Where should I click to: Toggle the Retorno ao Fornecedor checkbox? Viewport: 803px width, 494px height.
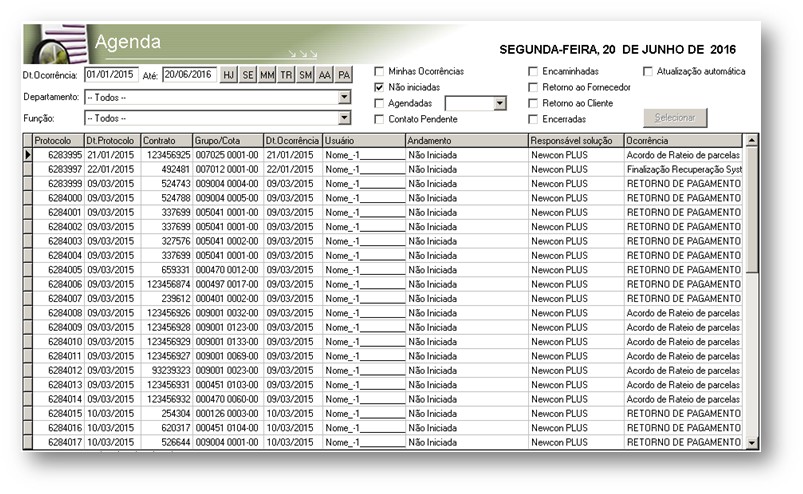click(x=533, y=87)
